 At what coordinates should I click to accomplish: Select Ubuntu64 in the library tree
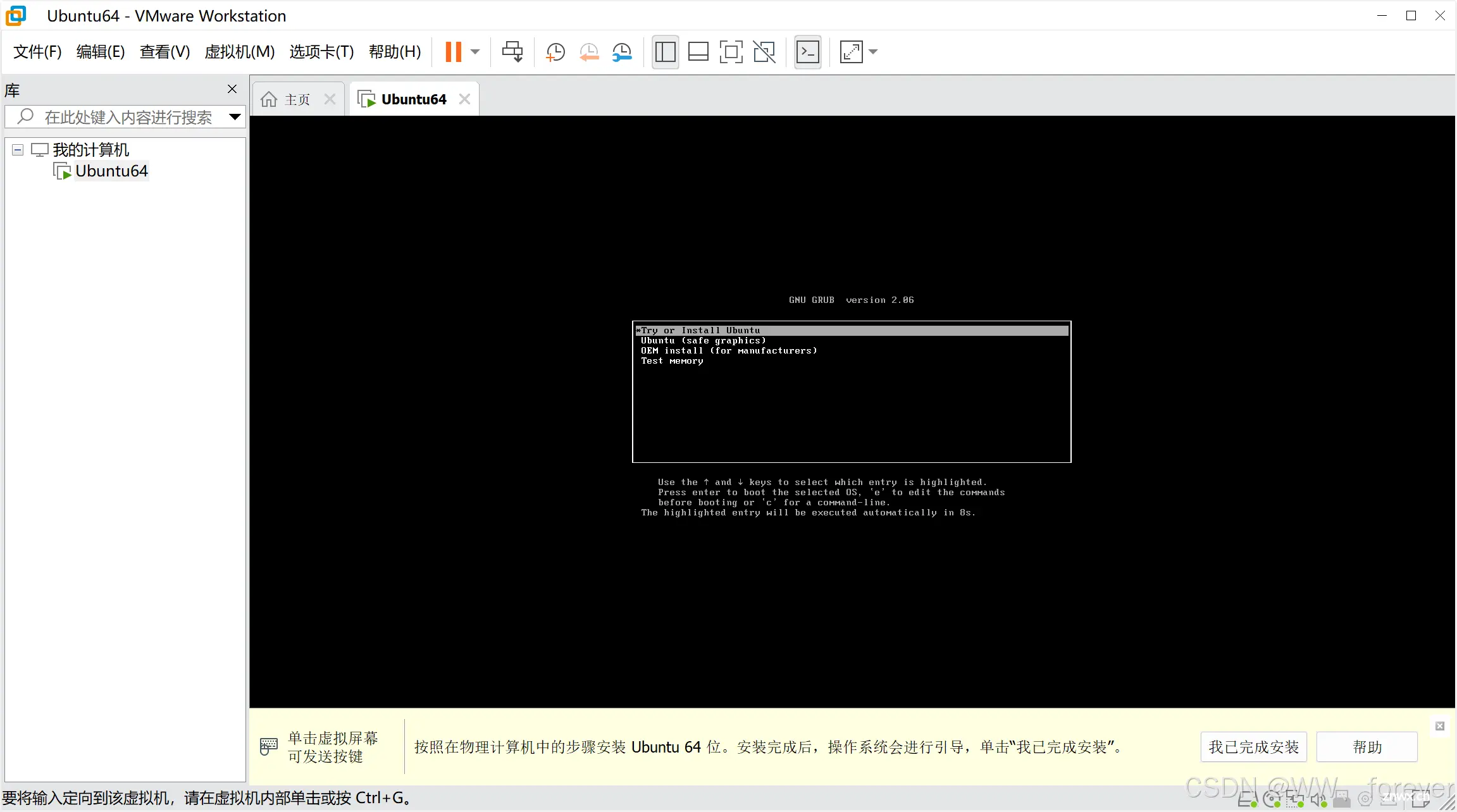coord(111,171)
